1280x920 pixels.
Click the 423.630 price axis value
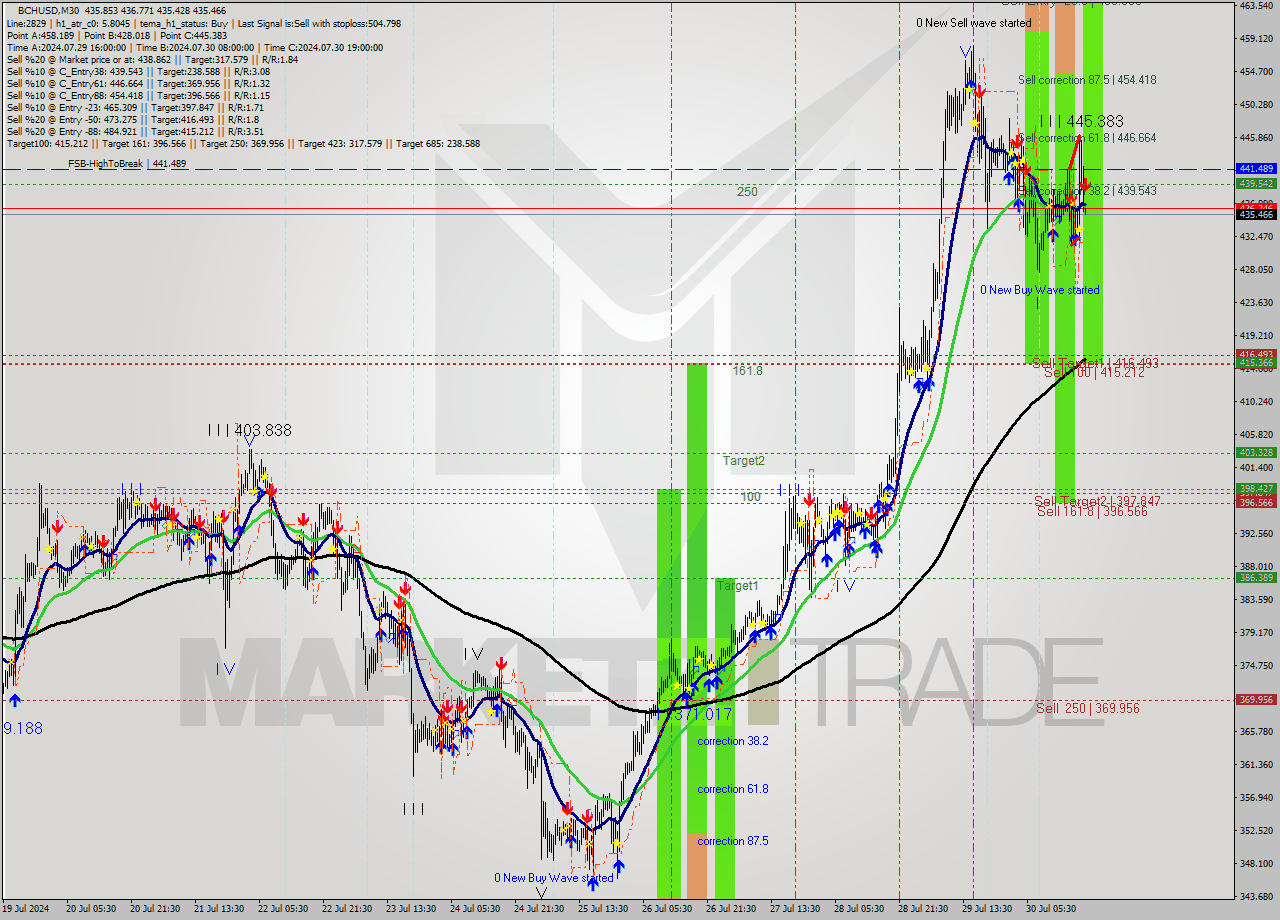1257,302
